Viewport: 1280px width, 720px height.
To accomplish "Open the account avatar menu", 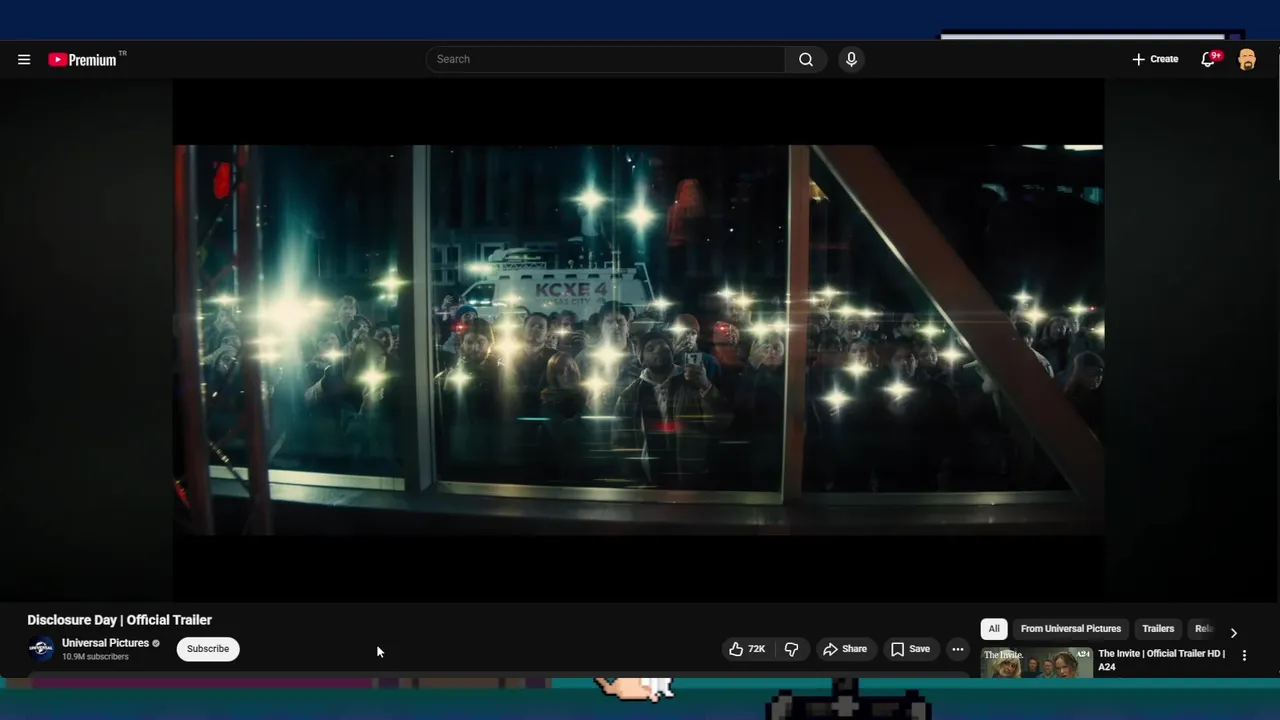I will (1247, 59).
